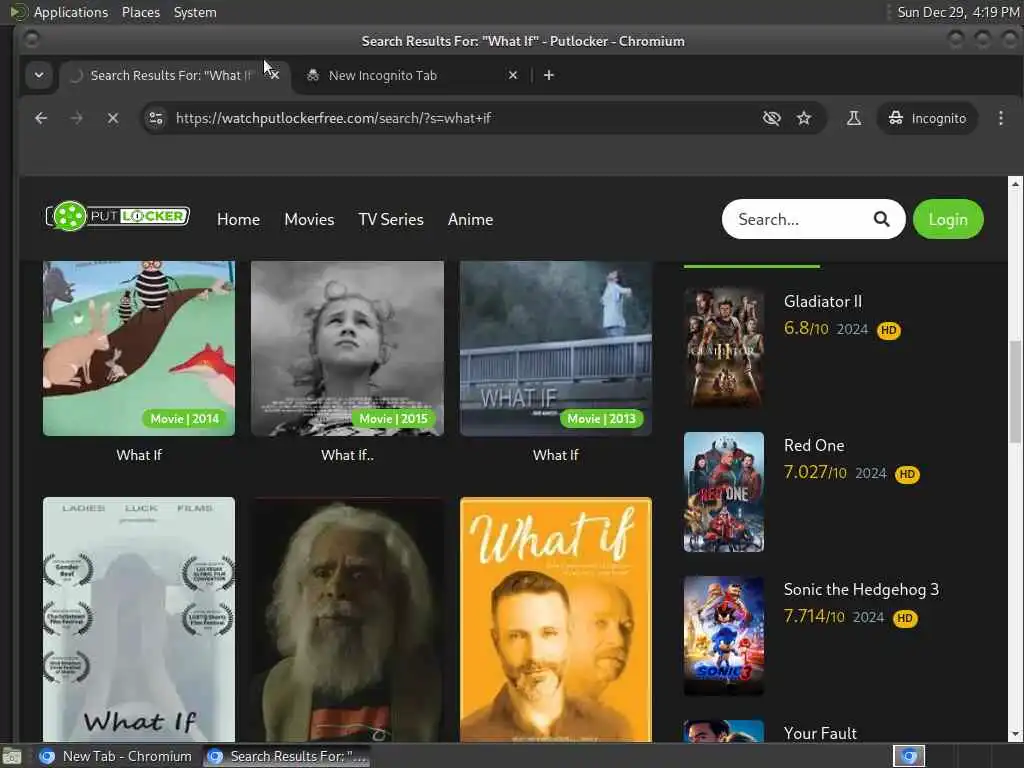
Task: Click the Putlocker logo
Action: coord(118,216)
